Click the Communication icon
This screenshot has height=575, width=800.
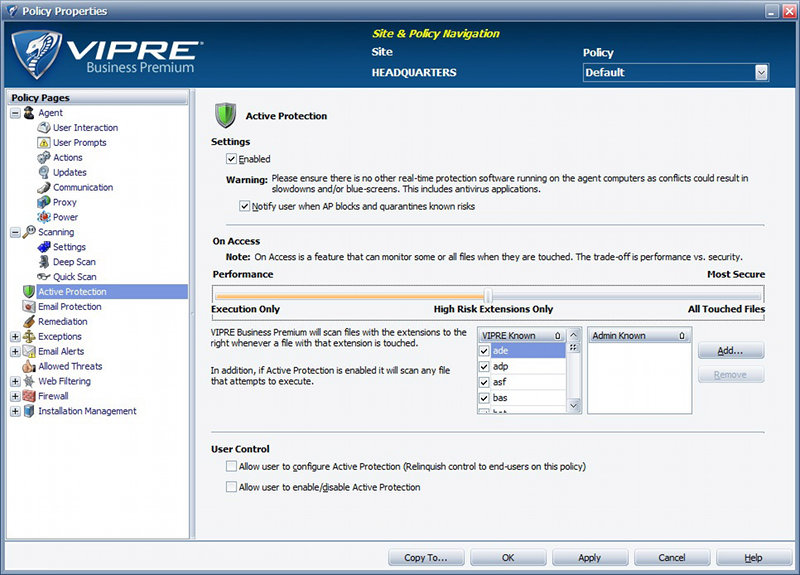tap(44, 187)
